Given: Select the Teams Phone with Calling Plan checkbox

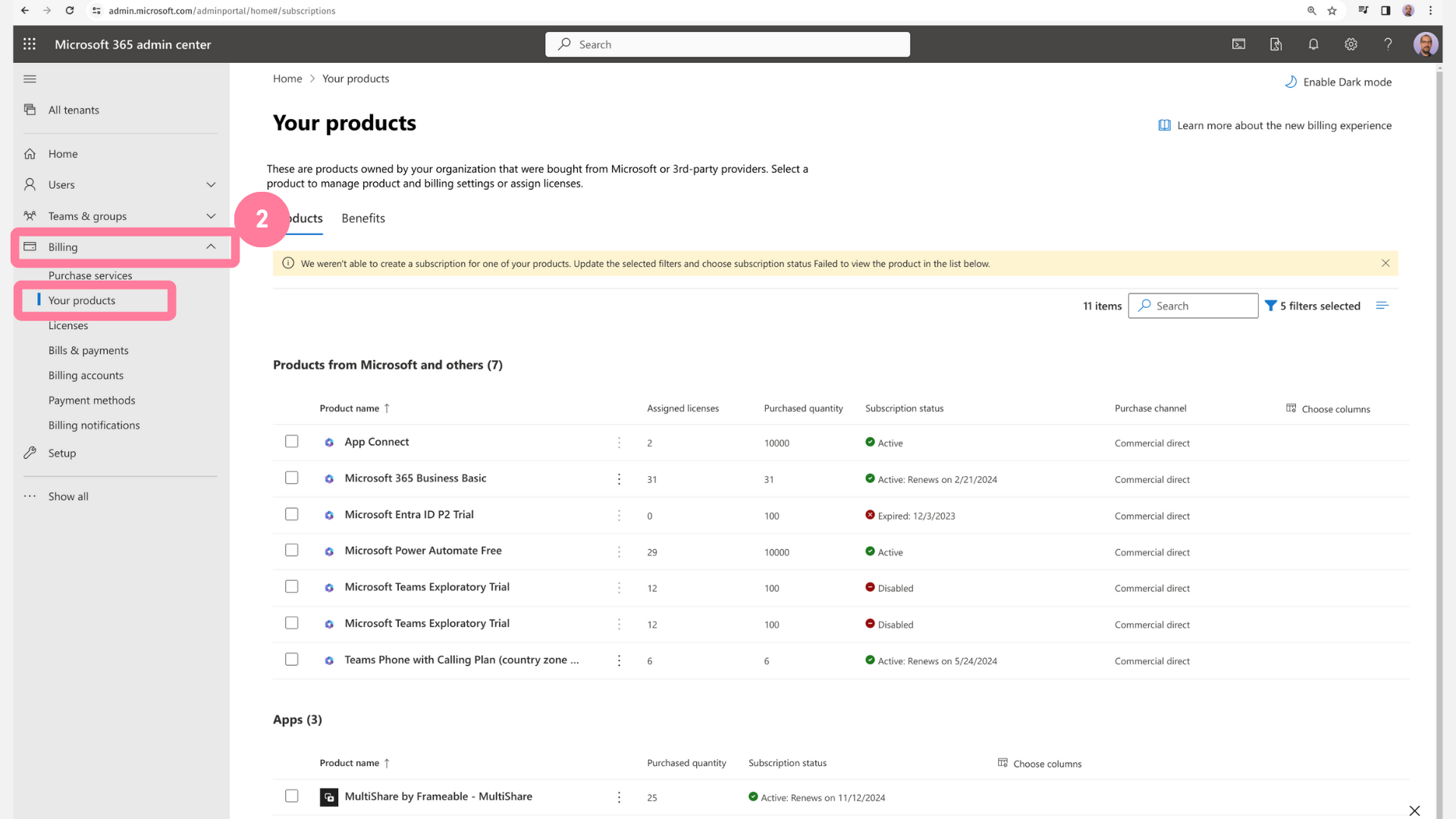Looking at the screenshot, I should coord(291,659).
